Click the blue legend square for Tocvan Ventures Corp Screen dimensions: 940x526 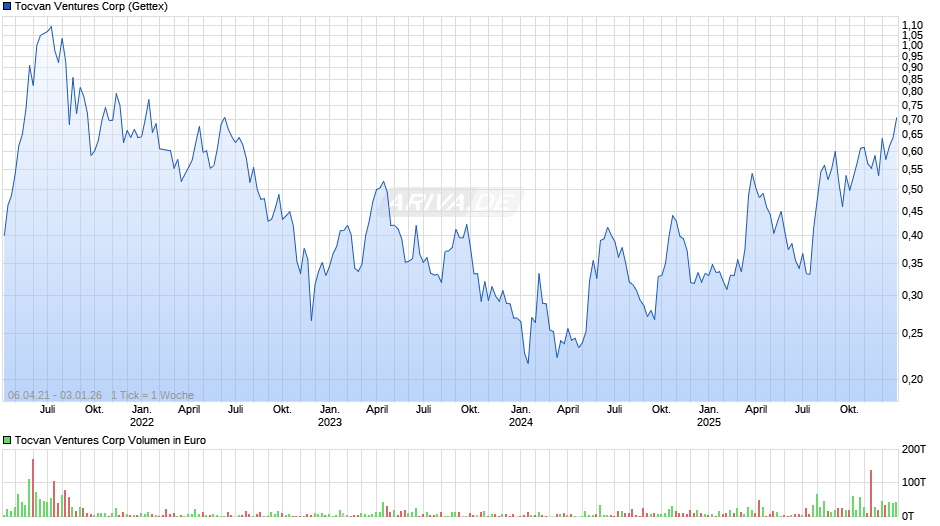pos(7,7)
